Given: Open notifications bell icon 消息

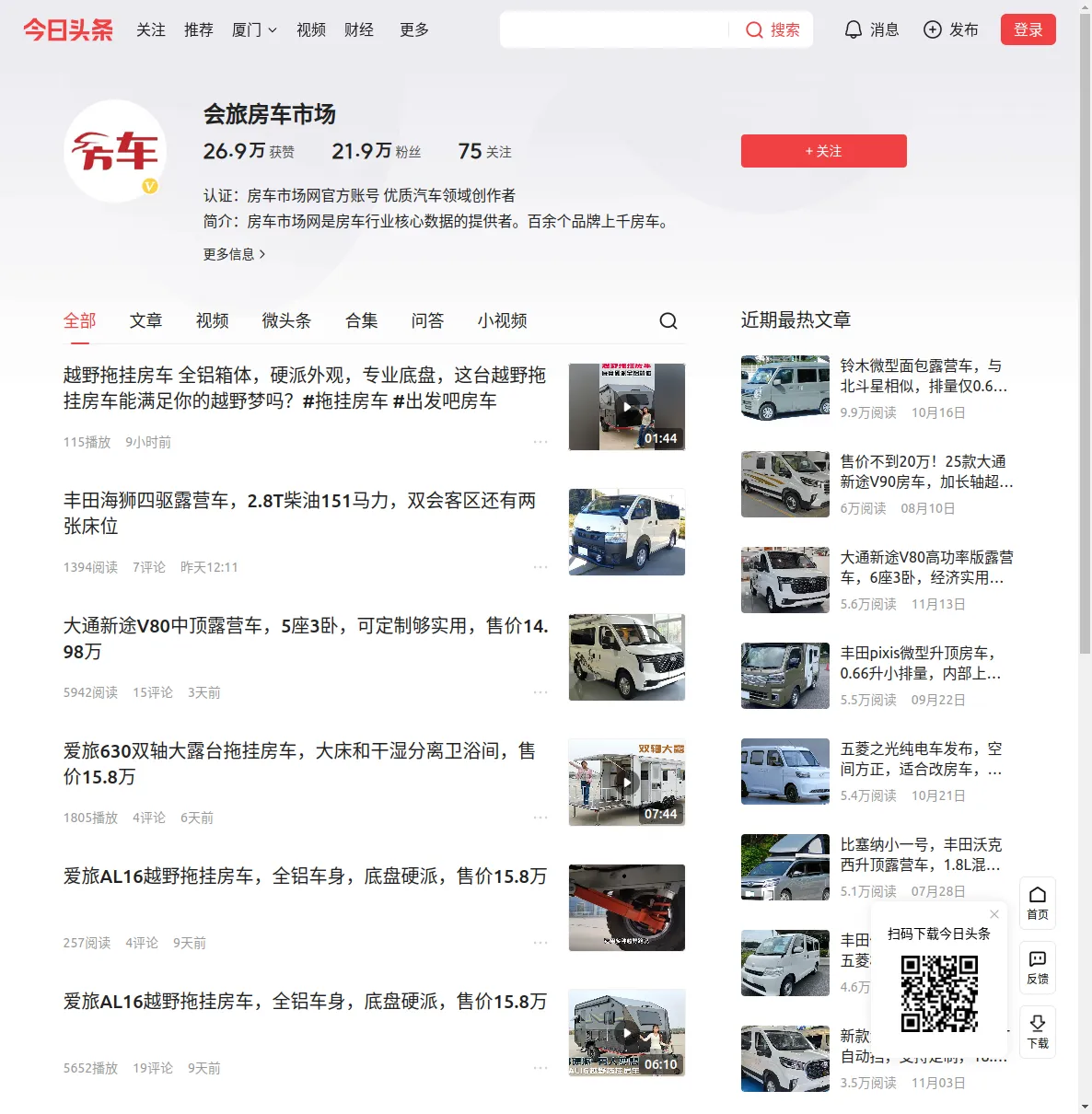Looking at the screenshot, I should (x=854, y=29).
